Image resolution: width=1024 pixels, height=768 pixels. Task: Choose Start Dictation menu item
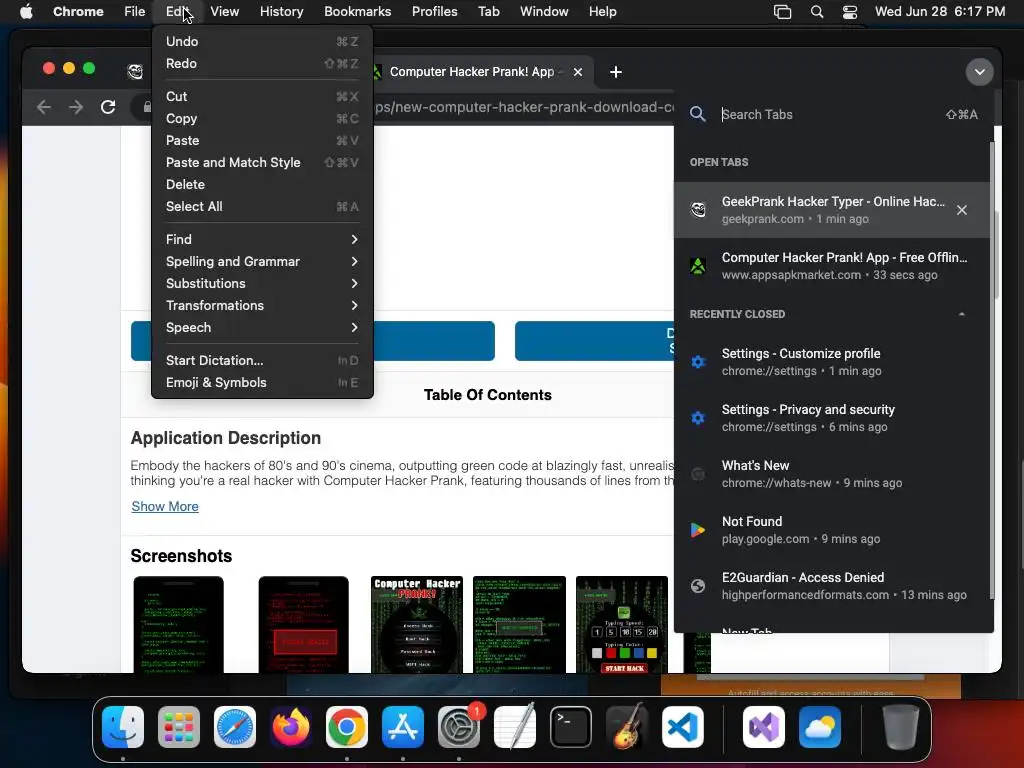point(262,360)
